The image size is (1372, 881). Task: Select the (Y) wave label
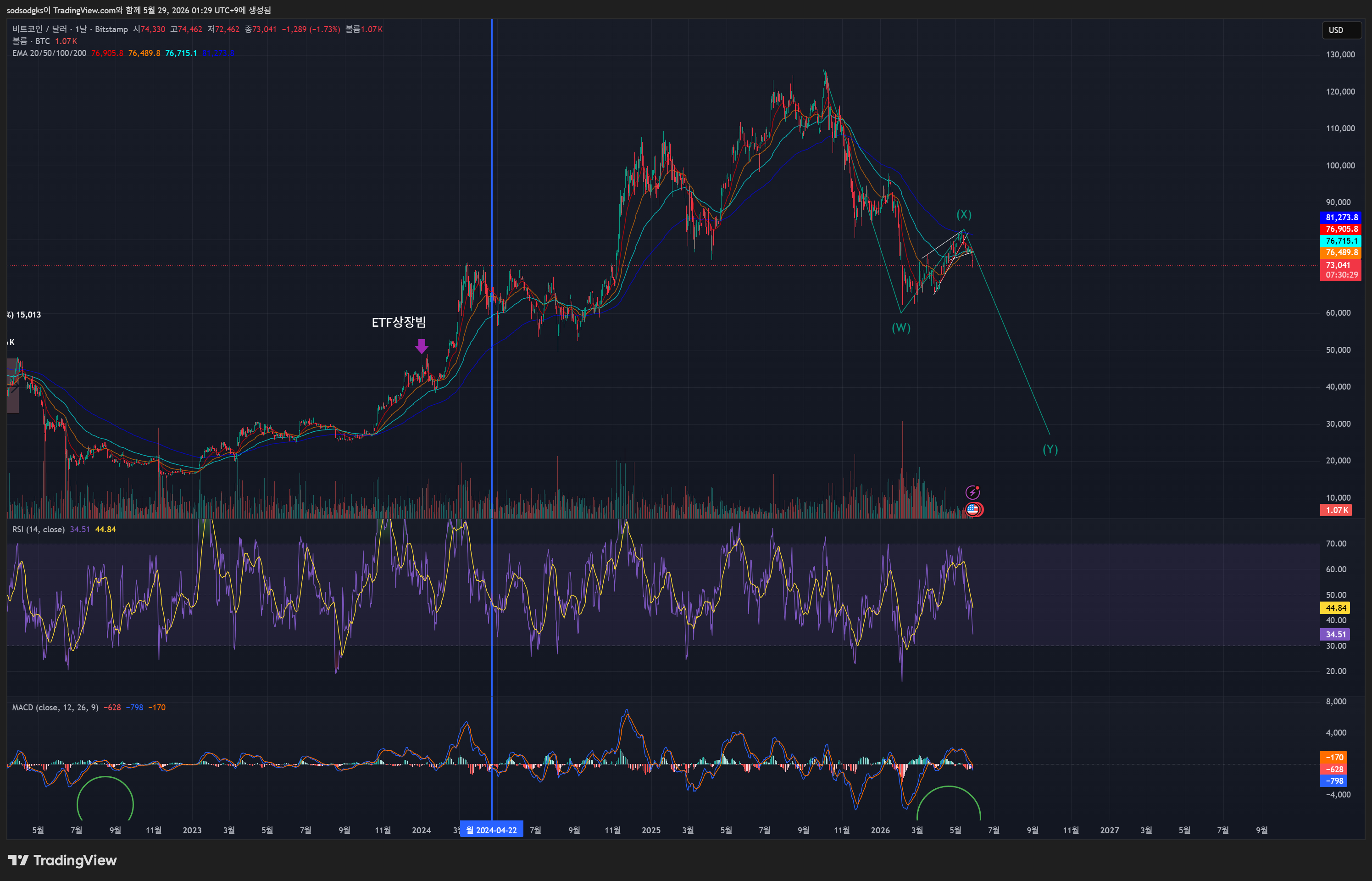(x=1050, y=450)
